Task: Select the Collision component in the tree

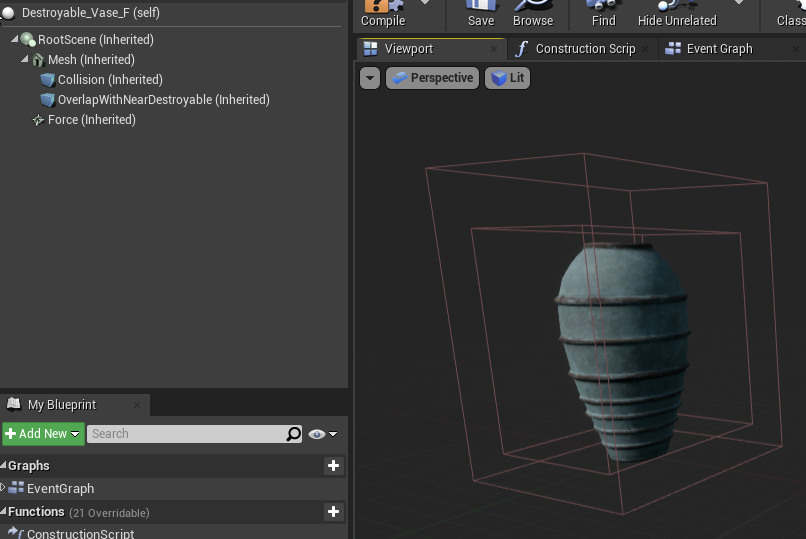Action: point(109,80)
